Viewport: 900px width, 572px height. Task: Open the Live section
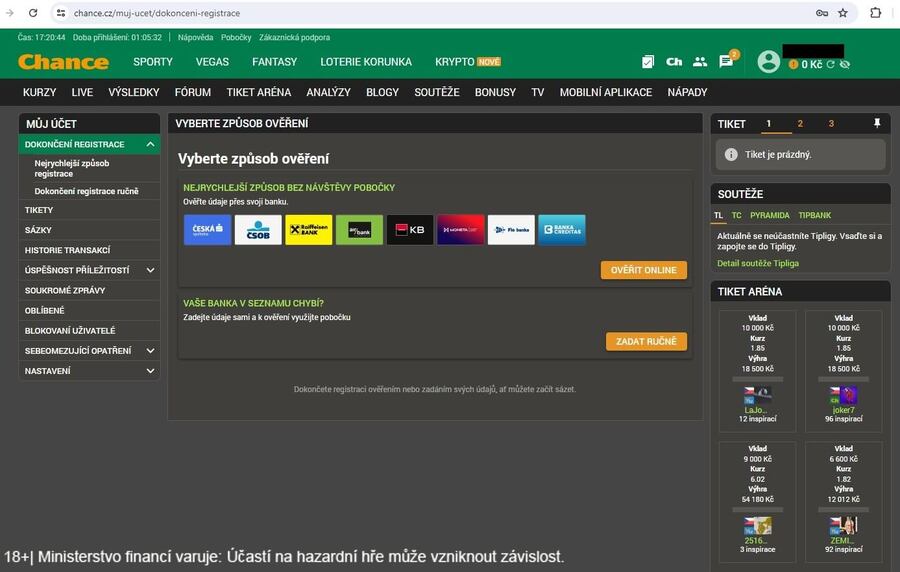pyautogui.click(x=82, y=92)
